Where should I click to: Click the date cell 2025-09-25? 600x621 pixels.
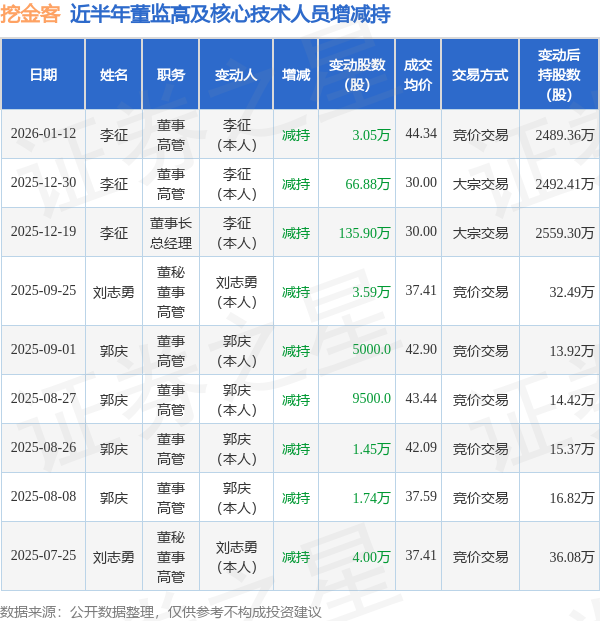coord(43,291)
